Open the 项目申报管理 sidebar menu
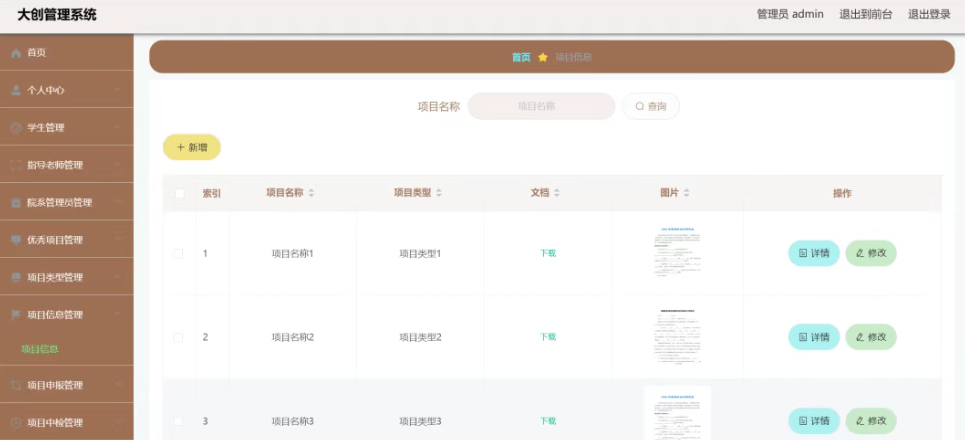Image resolution: width=965 pixels, height=440 pixels. 66,385
